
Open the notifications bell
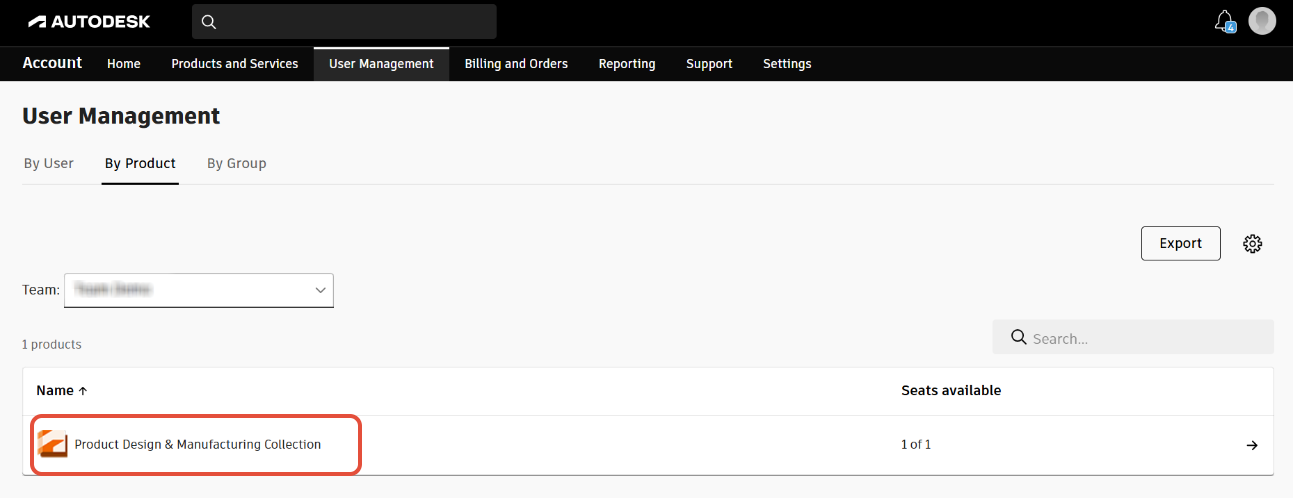1224,21
